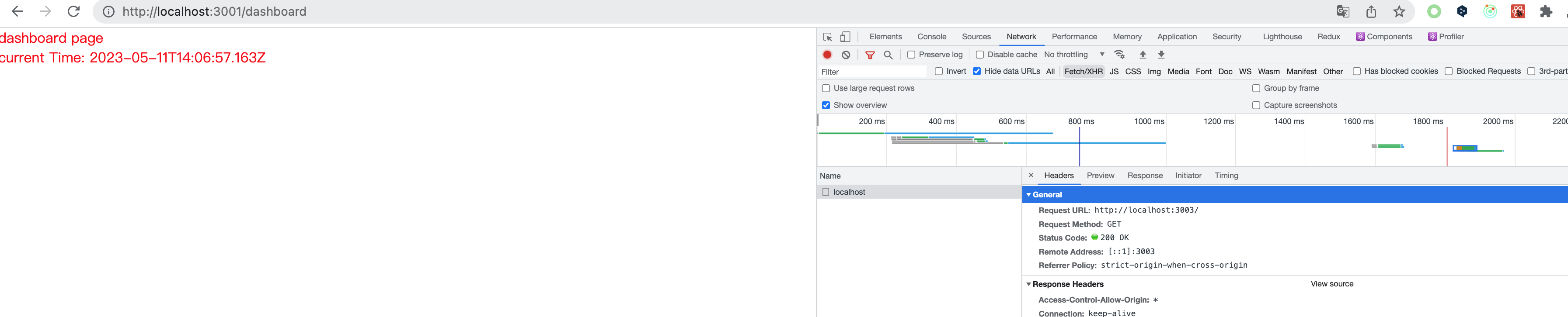Show request Preview tab
Screen dimensions: 1568x317
1101,176
